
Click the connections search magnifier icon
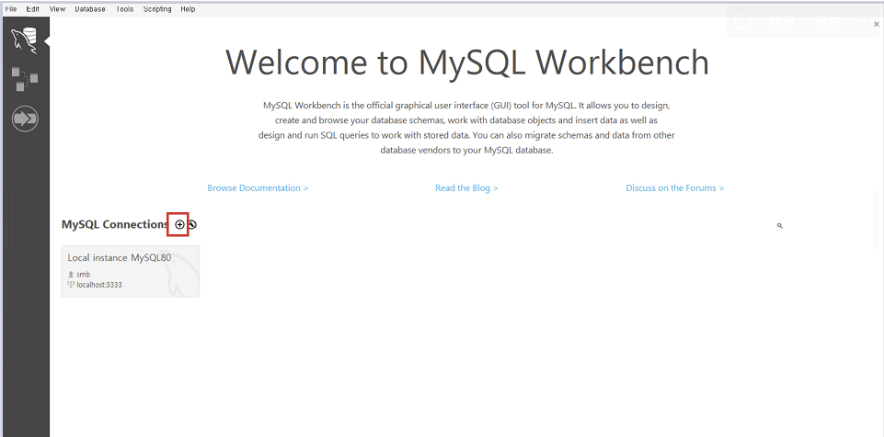pos(780,226)
